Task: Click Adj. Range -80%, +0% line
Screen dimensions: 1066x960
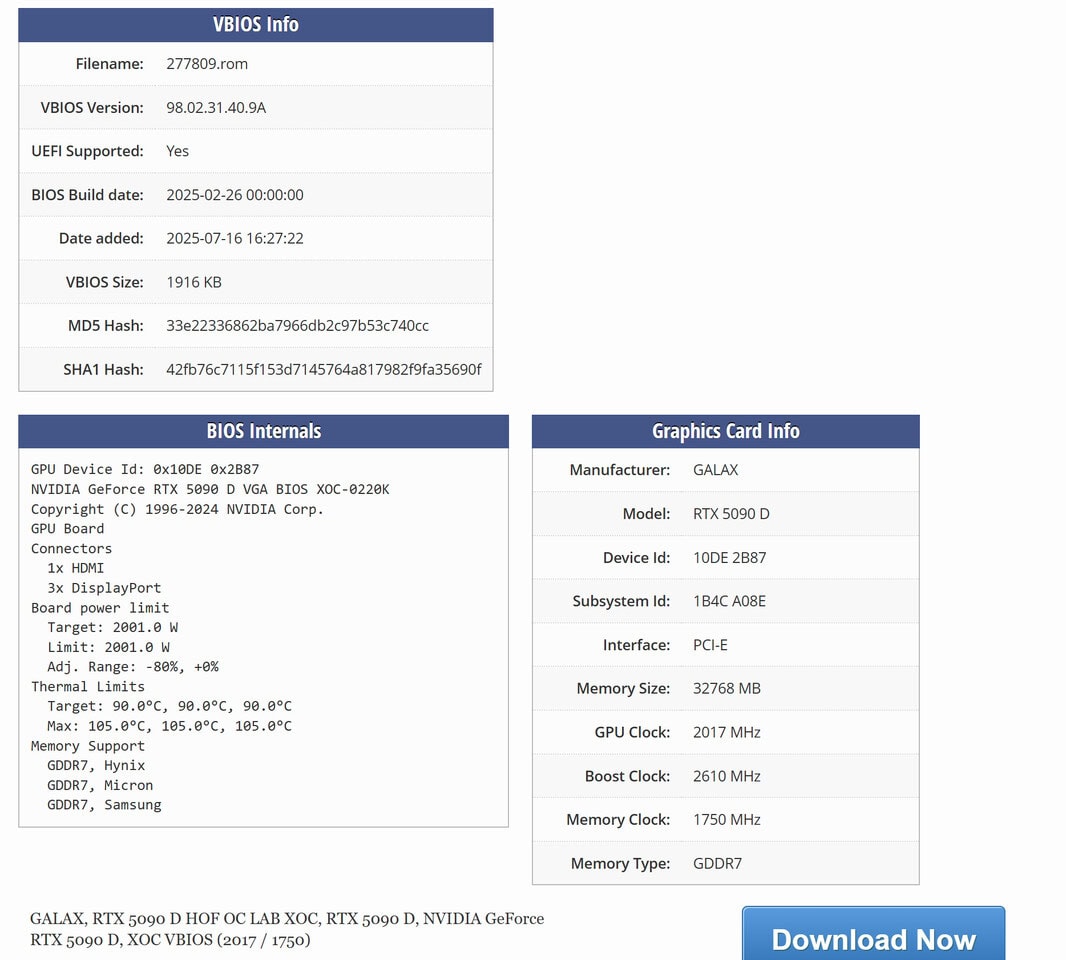Action: [x=133, y=666]
